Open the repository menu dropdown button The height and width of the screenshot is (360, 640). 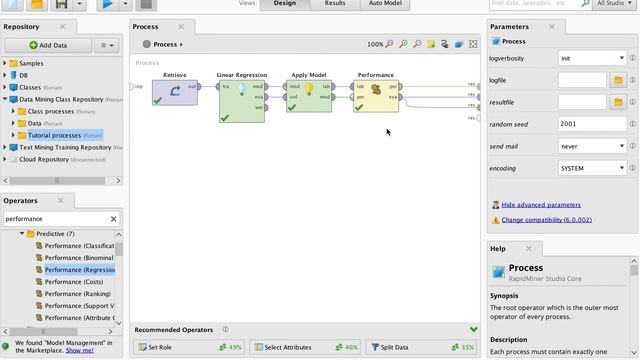107,45
